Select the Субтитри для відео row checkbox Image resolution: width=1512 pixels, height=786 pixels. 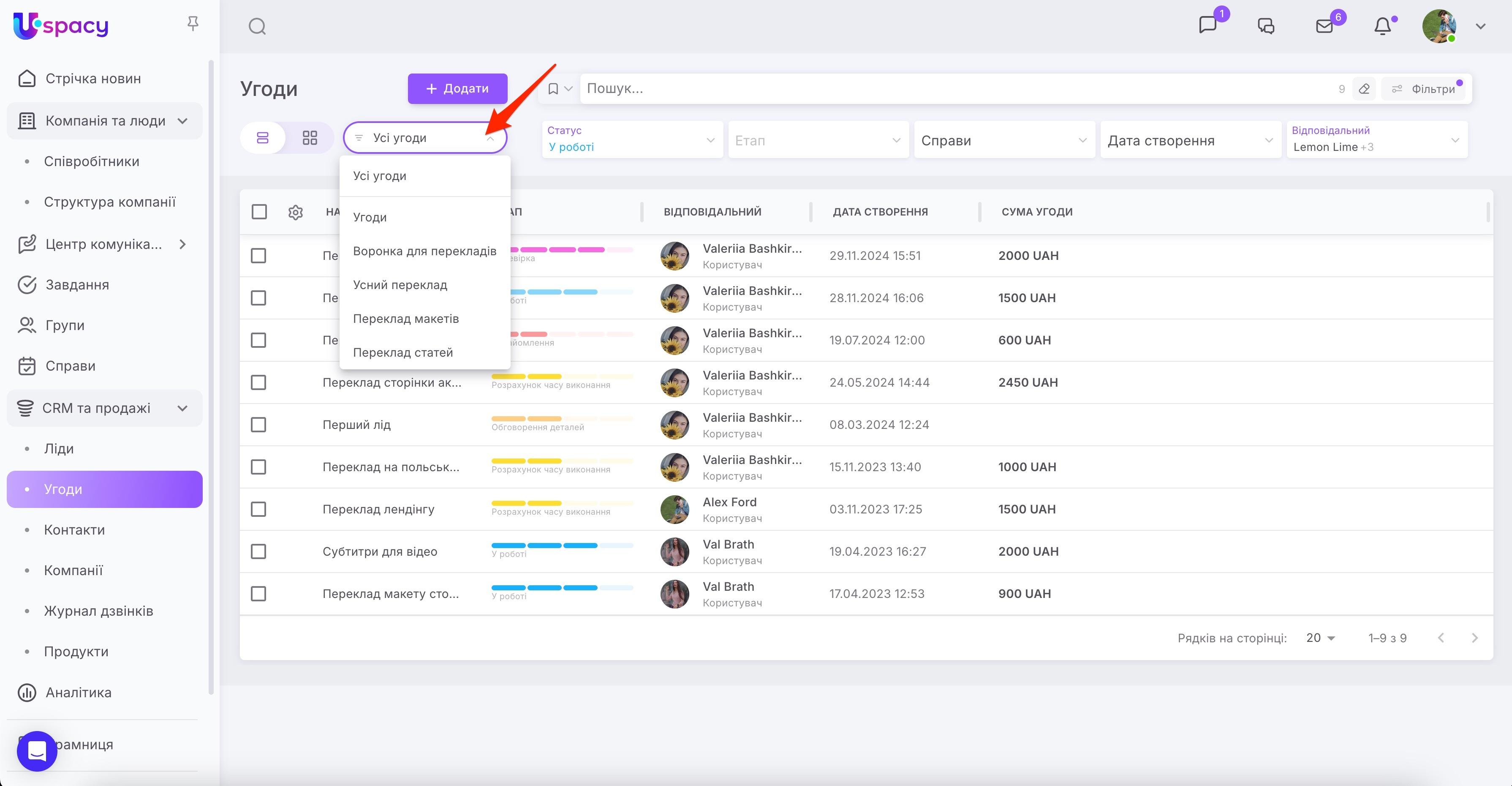[x=258, y=551]
